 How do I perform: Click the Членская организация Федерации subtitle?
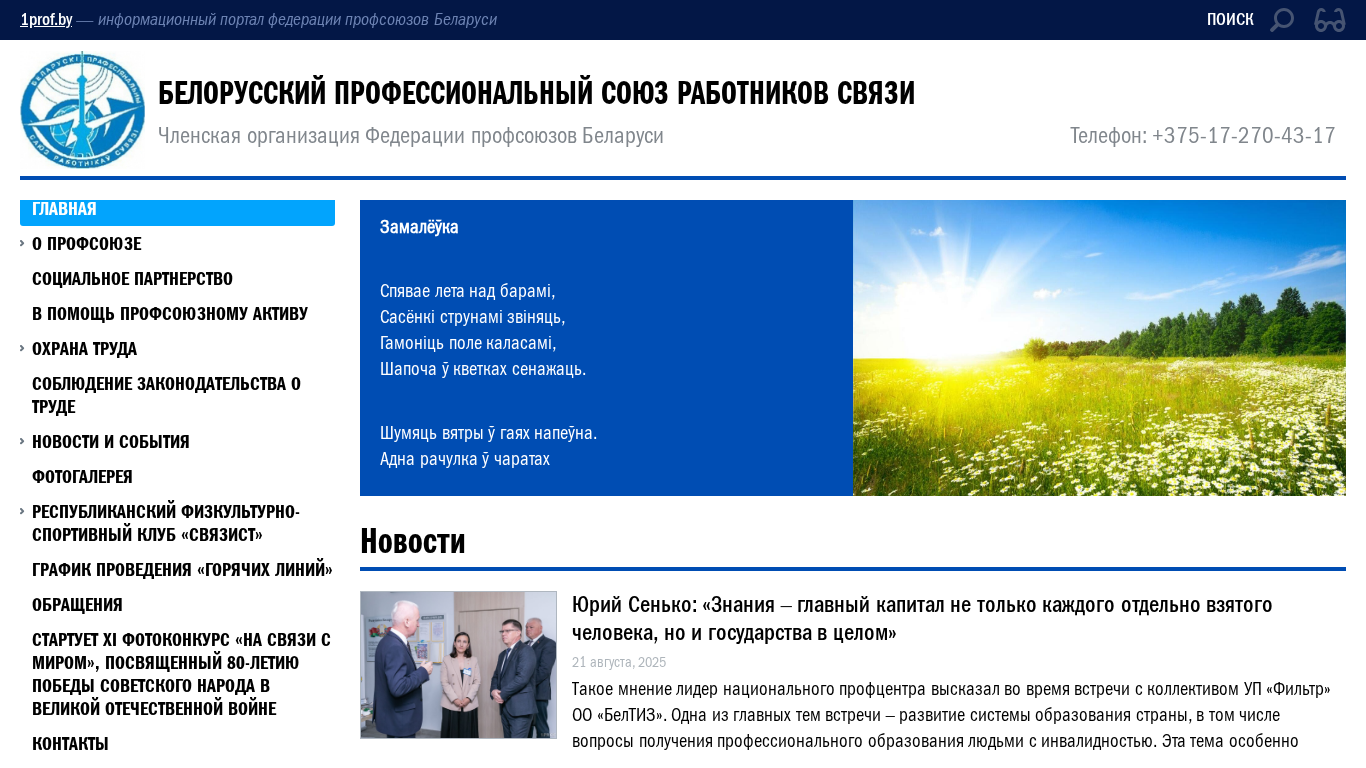point(411,136)
